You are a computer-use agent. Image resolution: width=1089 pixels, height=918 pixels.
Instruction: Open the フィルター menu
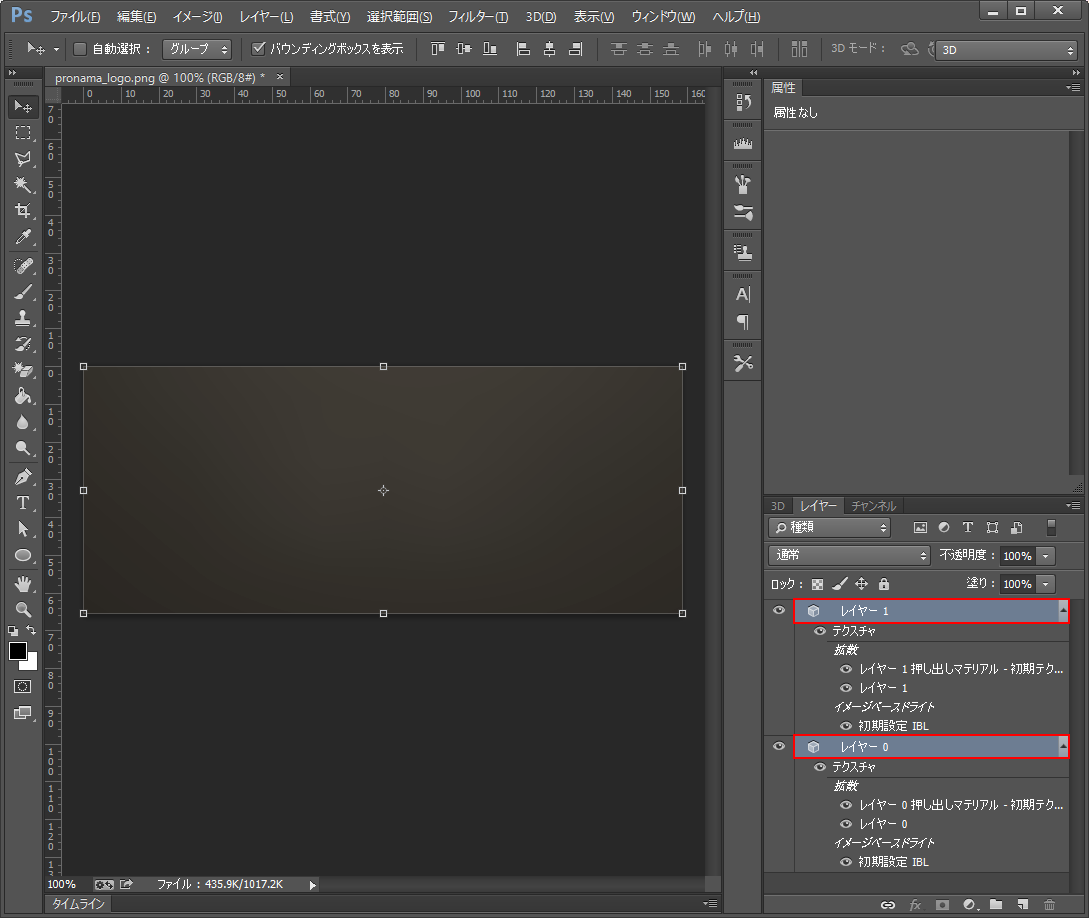pos(477,17)
